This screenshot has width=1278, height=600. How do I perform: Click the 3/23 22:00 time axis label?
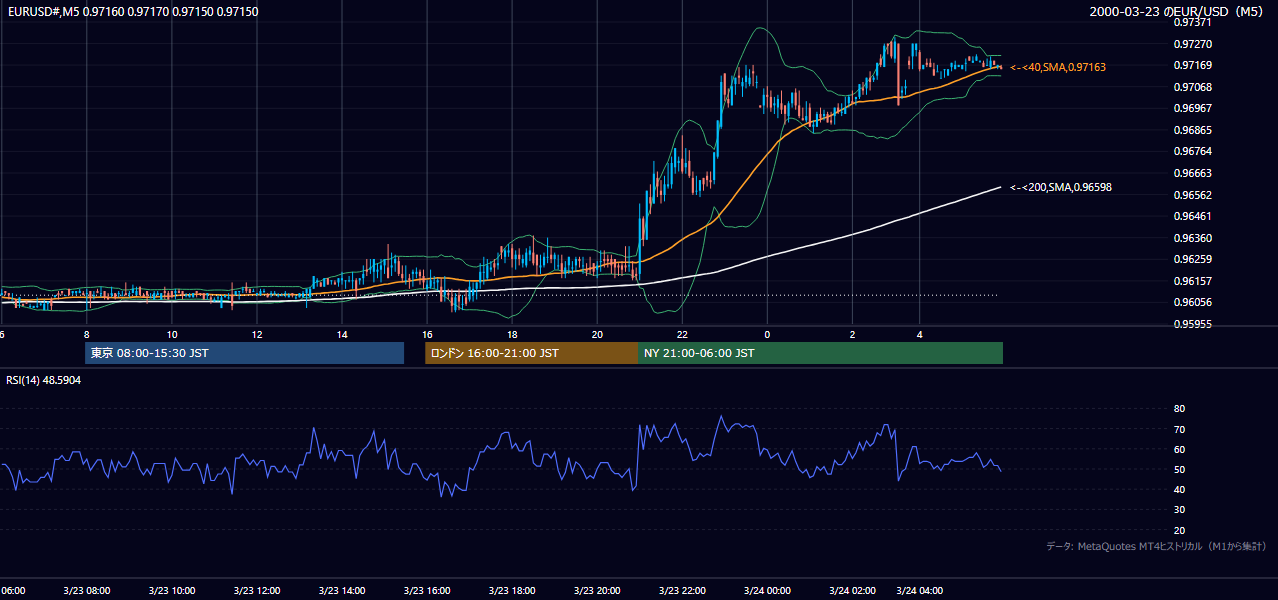(x=682, y=590)
